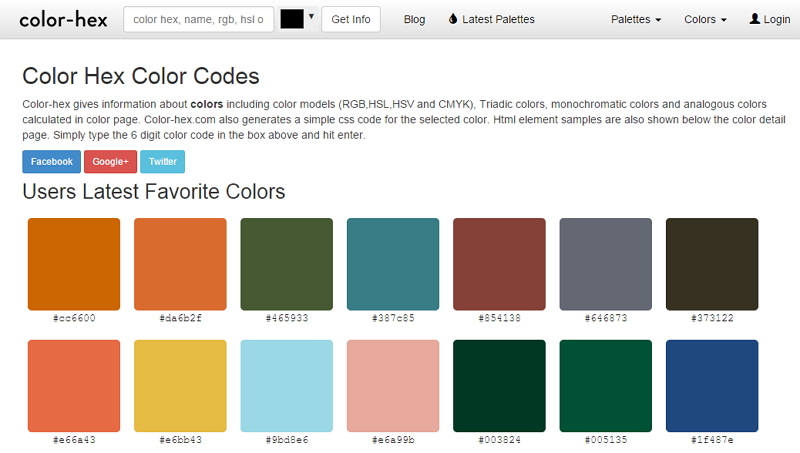Click the Latest Palettes droplet icon

(x=453, y=19)
